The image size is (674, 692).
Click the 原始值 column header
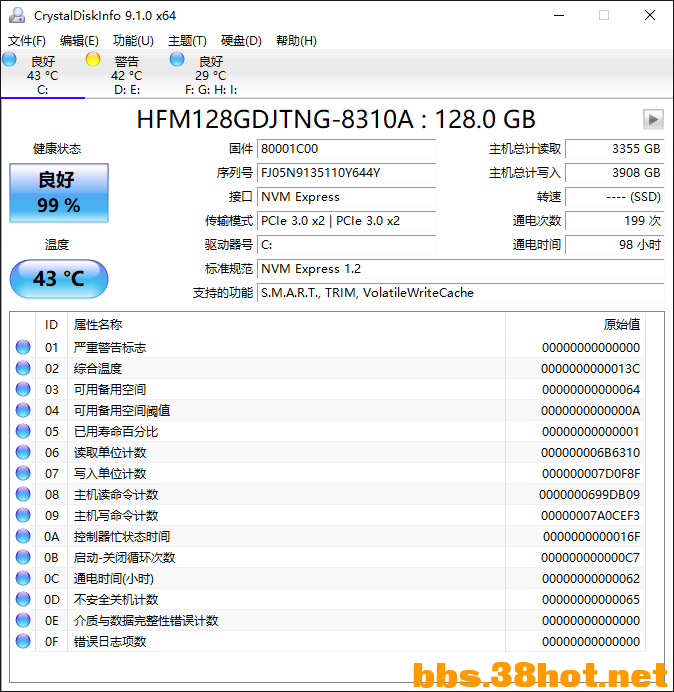point(576,325)
